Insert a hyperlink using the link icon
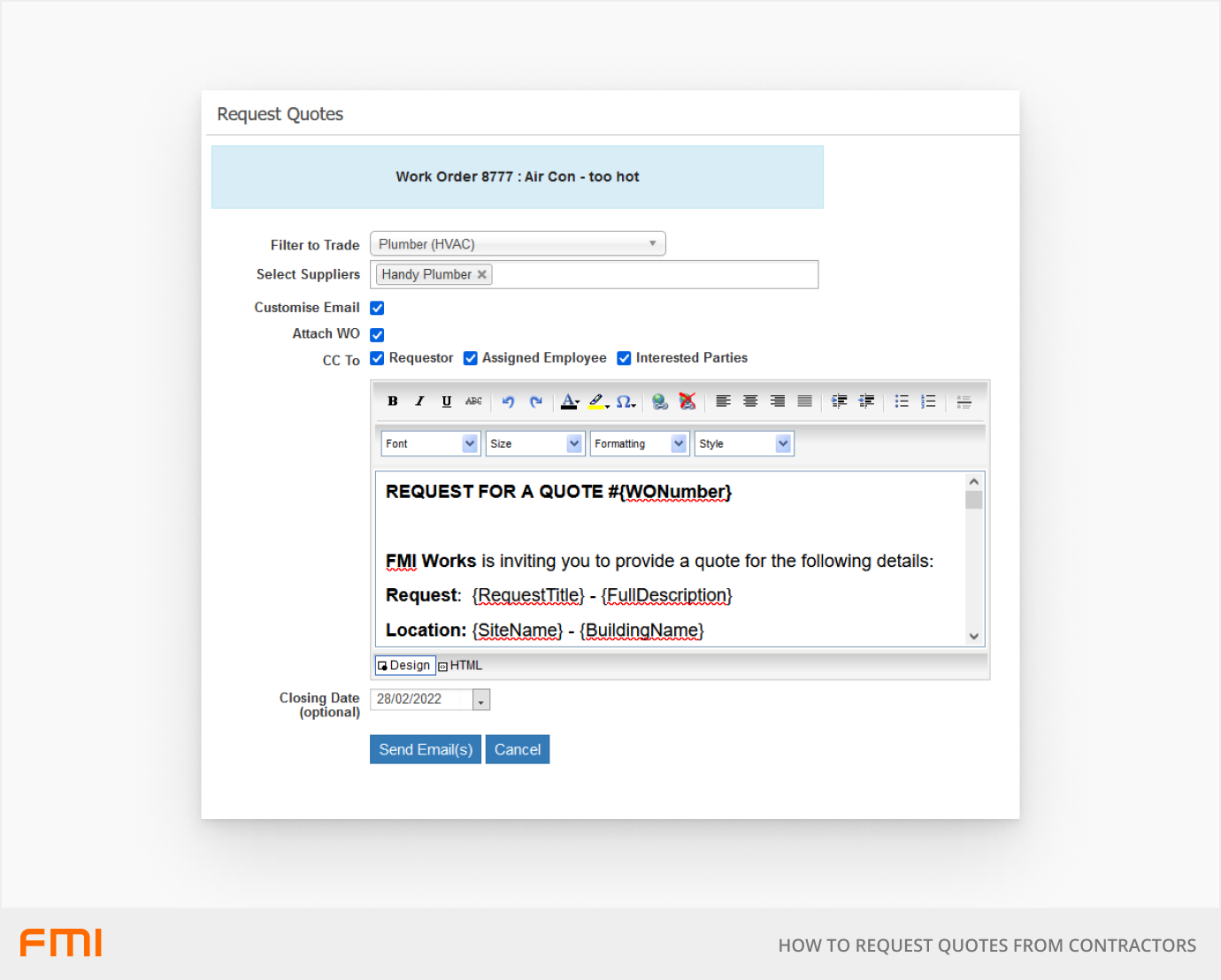The height and width of the screenshot is (980, 1221). point(660,402)
